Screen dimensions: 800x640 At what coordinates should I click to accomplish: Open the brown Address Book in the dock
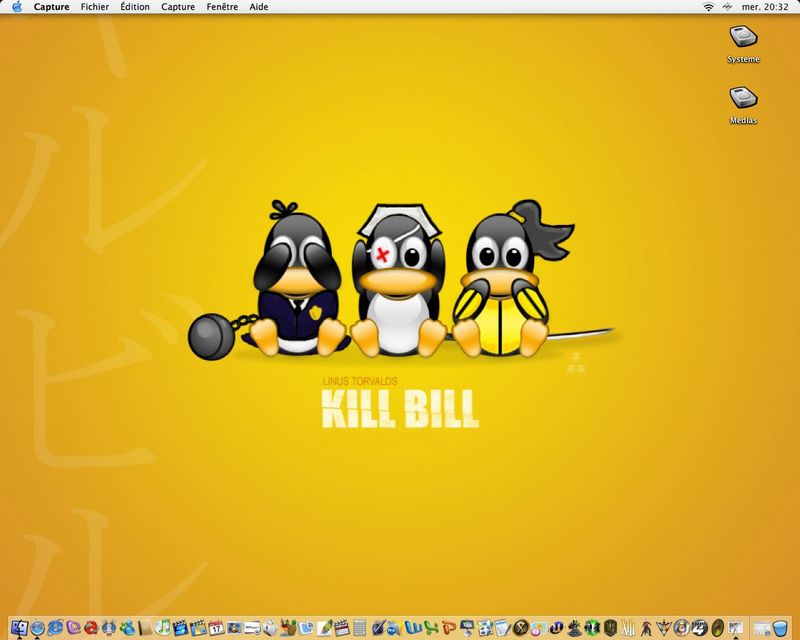[x=145, y=628]
